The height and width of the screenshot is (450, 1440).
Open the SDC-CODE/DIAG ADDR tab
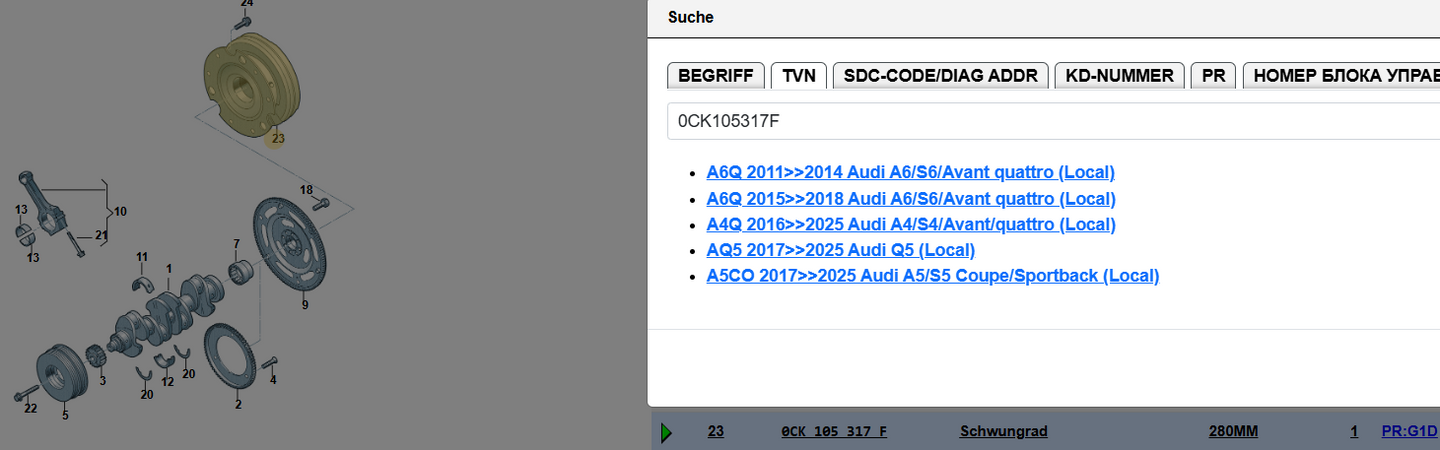click(x=941, y=76)
